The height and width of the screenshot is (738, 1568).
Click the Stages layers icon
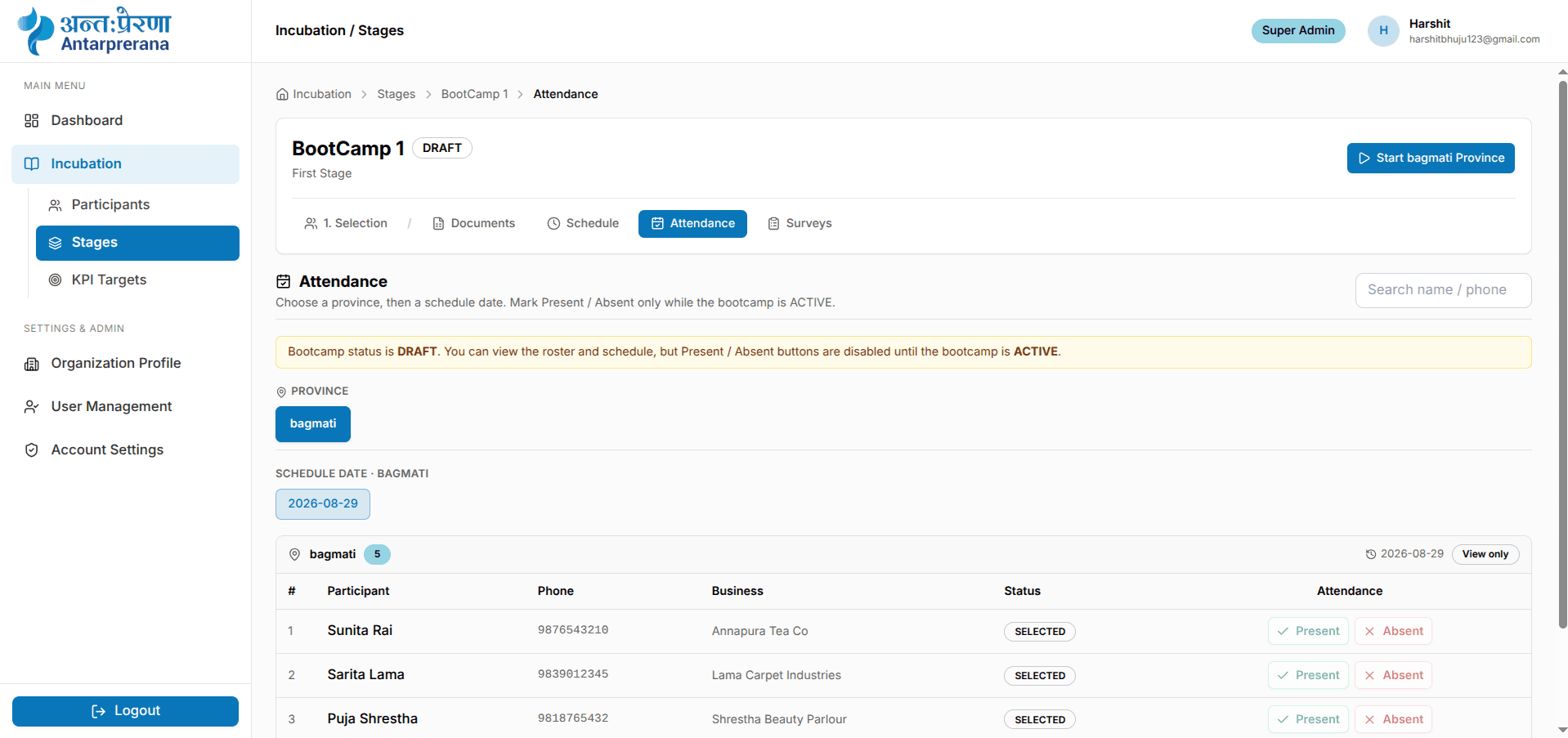[x=56, y=243]
